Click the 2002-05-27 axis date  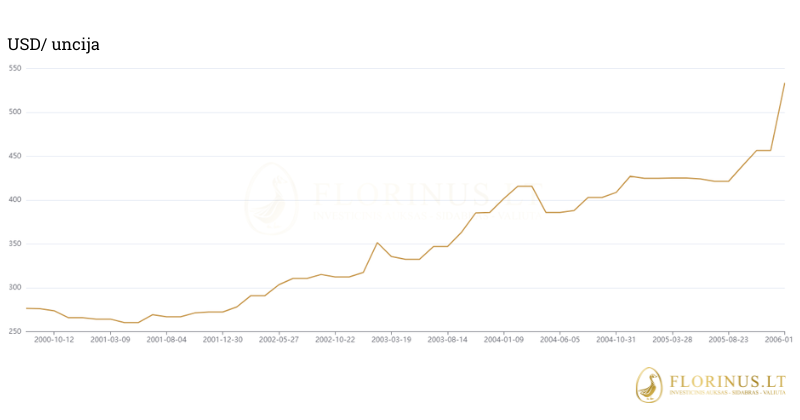tap(279, 340)
